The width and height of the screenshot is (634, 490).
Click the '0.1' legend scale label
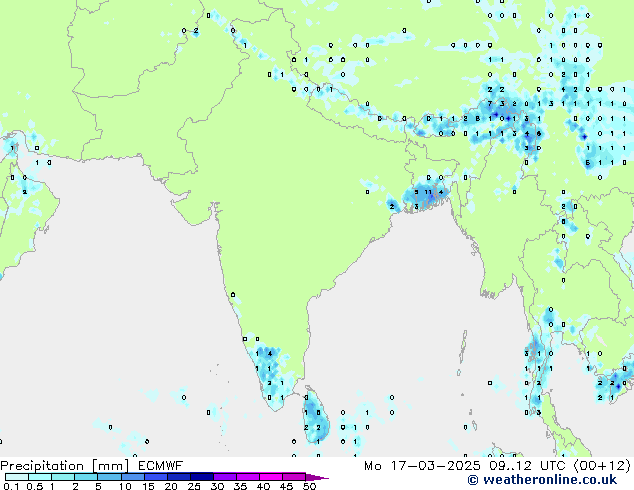pos(11,486)
